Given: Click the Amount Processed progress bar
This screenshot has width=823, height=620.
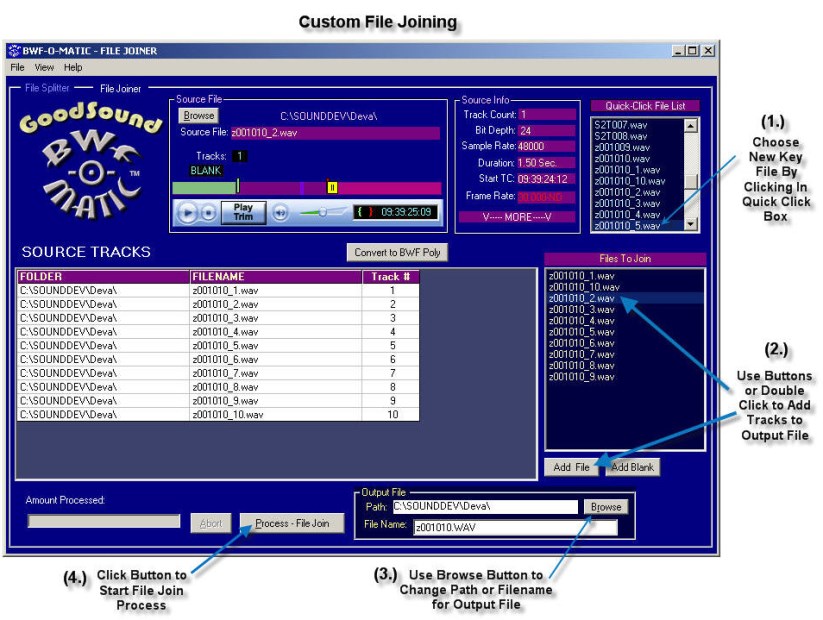Looking at the screenshot, I should [104, 521].
